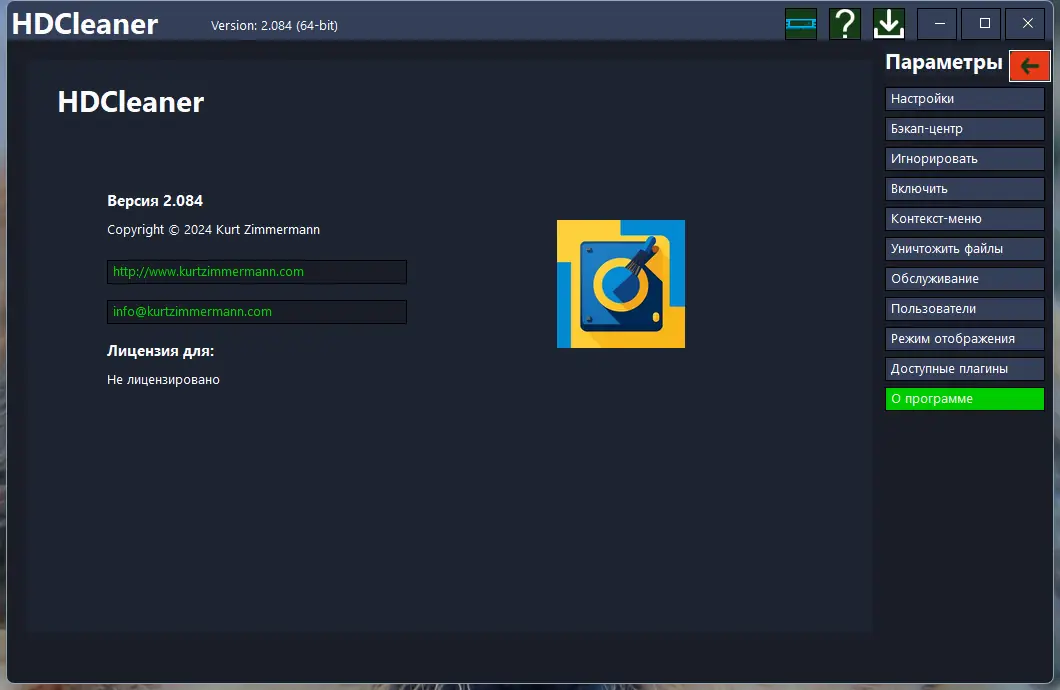Open the Игнорировать section
Image resolution: width=1060 pixels, height=690 pixels.
click(965, 159)
